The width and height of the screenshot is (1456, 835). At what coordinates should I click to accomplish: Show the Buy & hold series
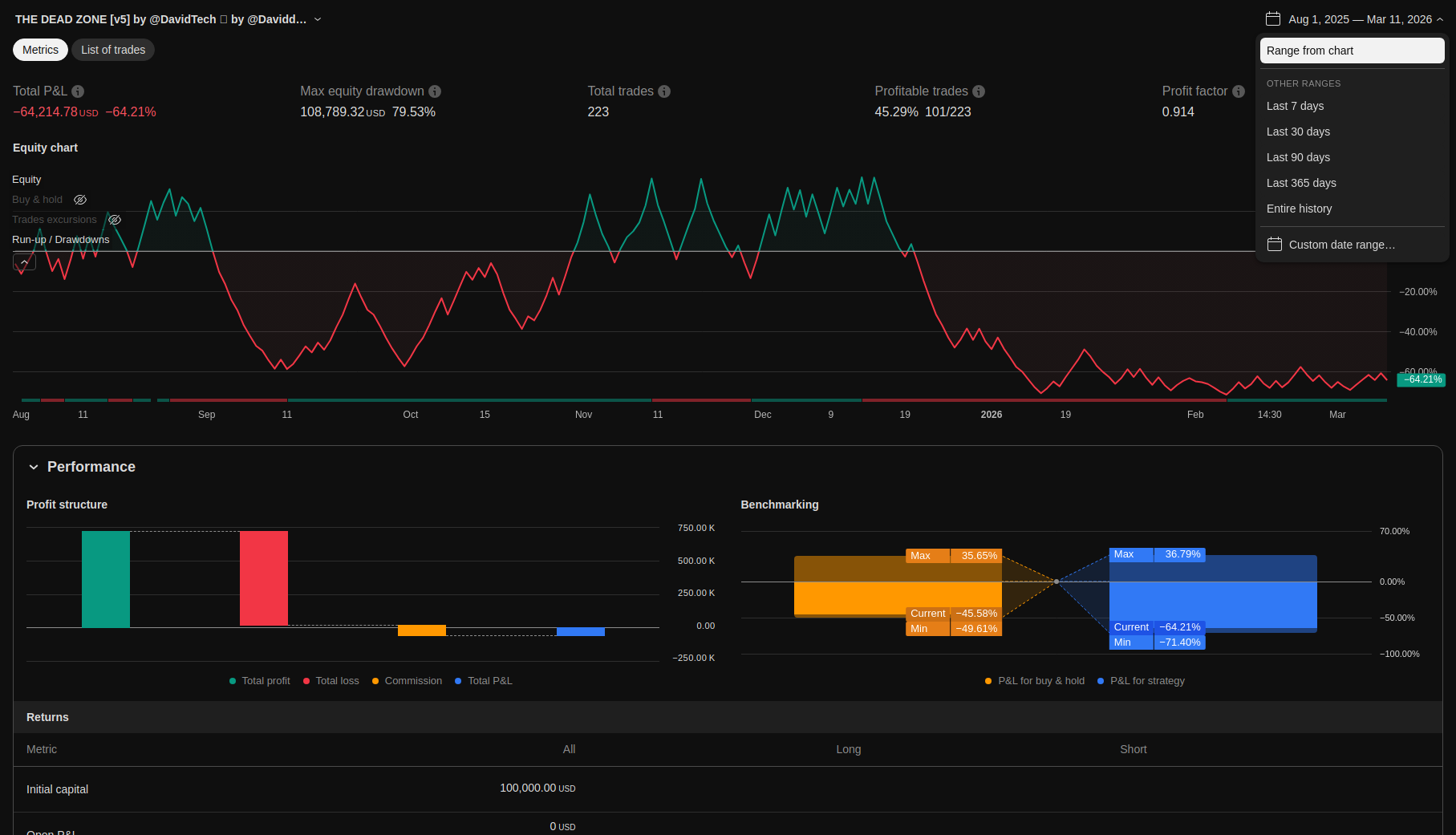pos(80,200)
